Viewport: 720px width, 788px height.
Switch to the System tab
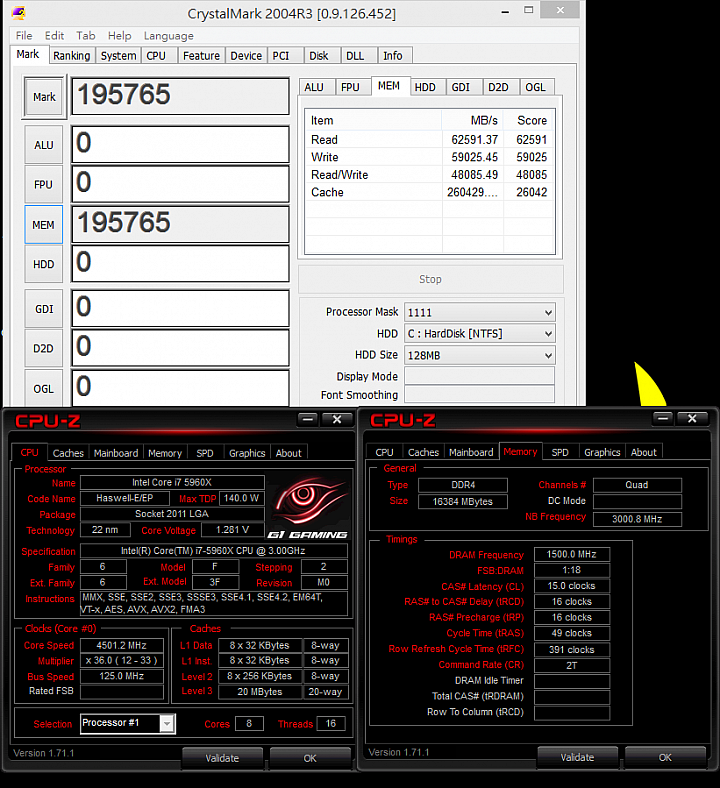(118, 56)
